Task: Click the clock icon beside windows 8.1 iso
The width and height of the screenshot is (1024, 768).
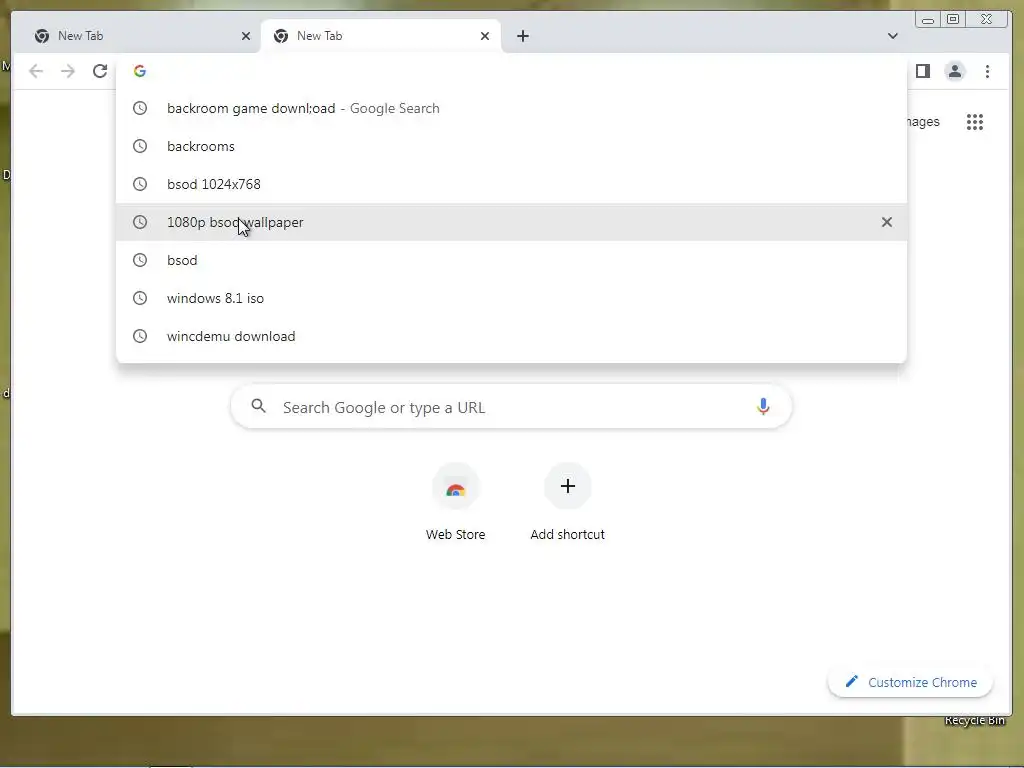Action: (x=140, y=298)
